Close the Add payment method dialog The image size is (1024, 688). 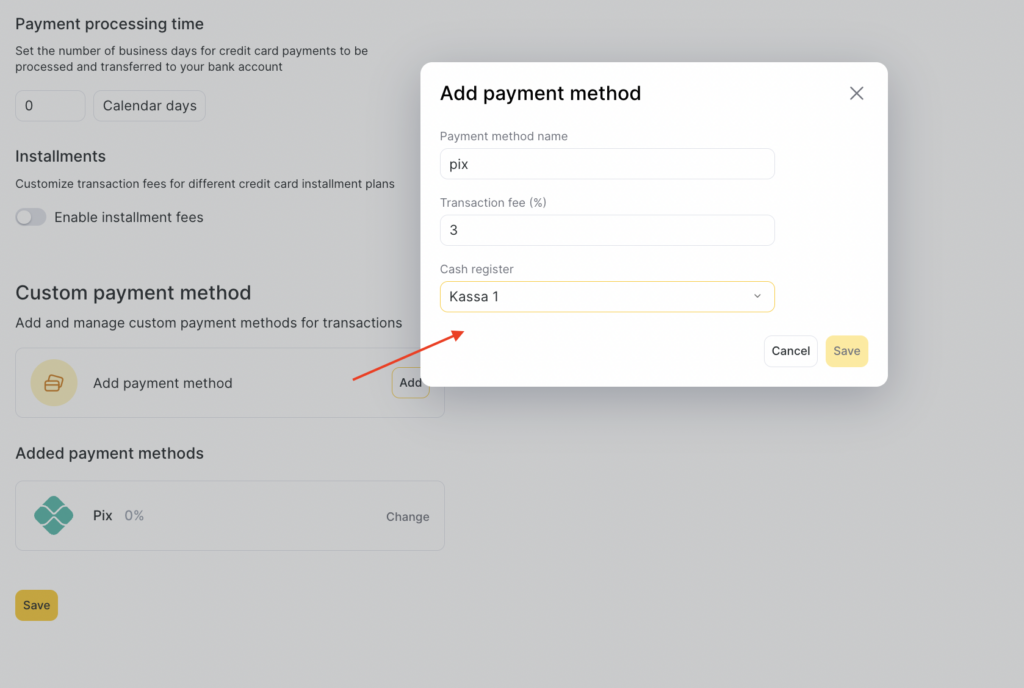point(856,93)
